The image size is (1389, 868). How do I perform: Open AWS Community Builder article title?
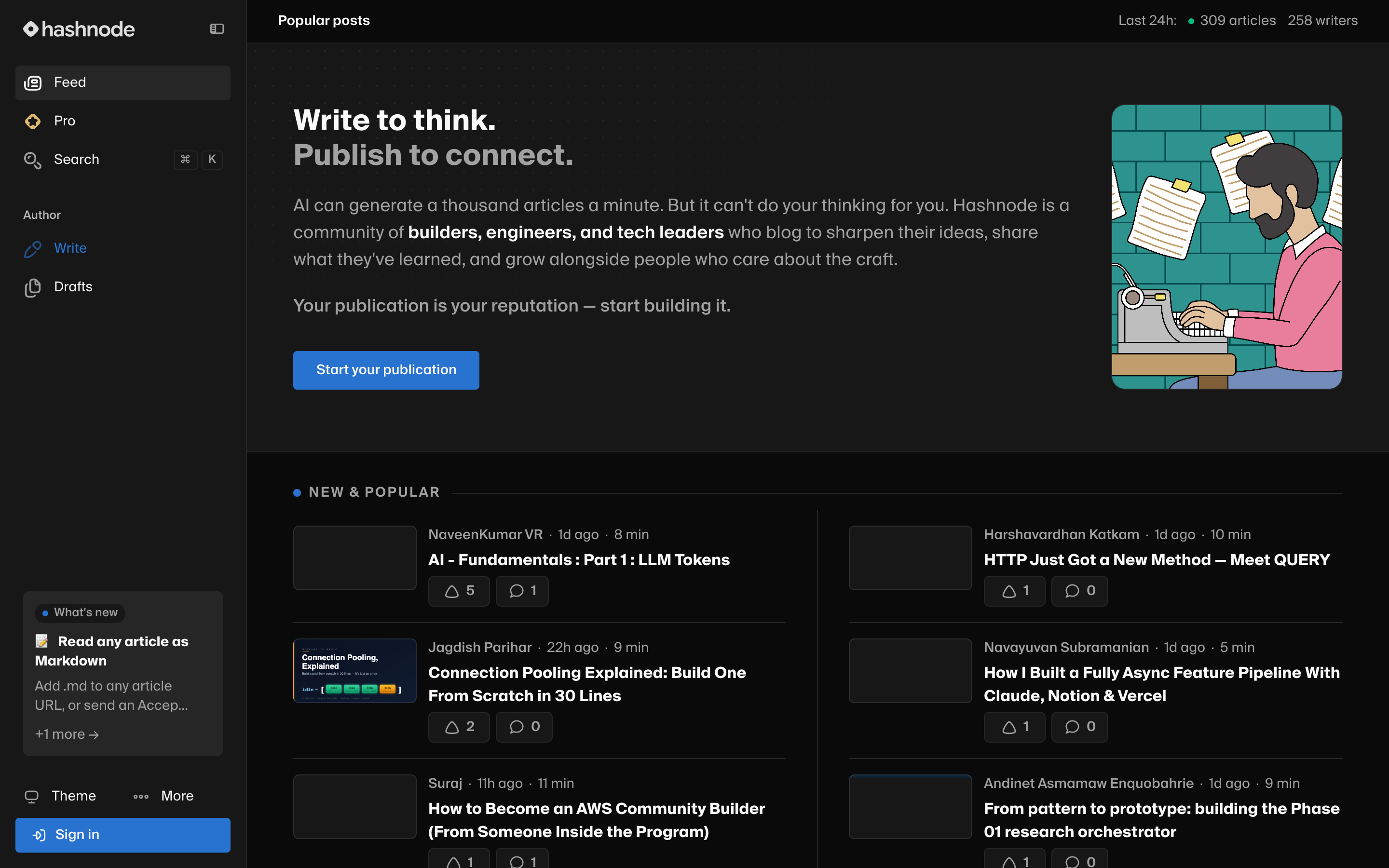click(x=596, y=820)
